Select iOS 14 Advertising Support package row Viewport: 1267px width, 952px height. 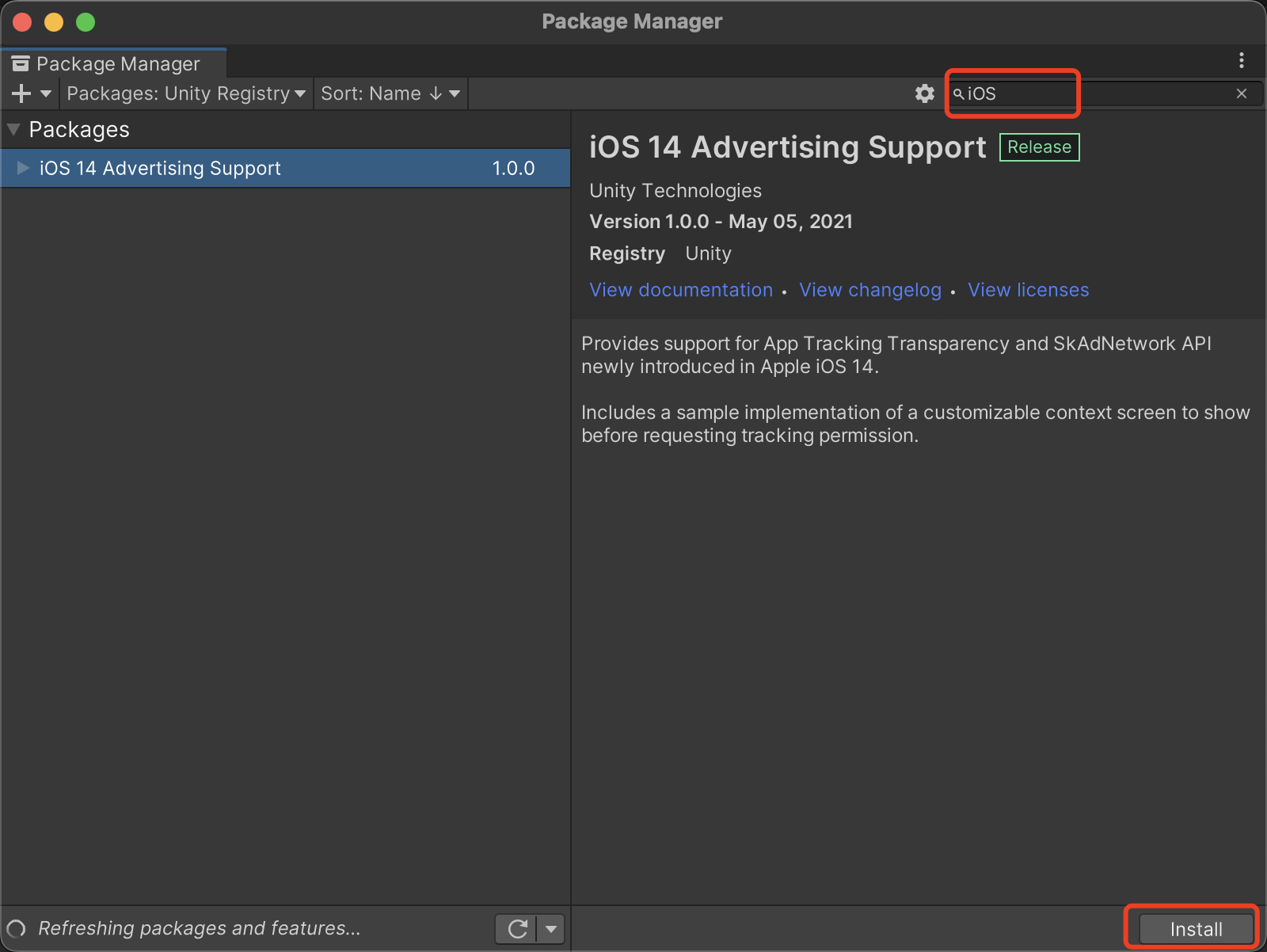click(x=285, y=168)
